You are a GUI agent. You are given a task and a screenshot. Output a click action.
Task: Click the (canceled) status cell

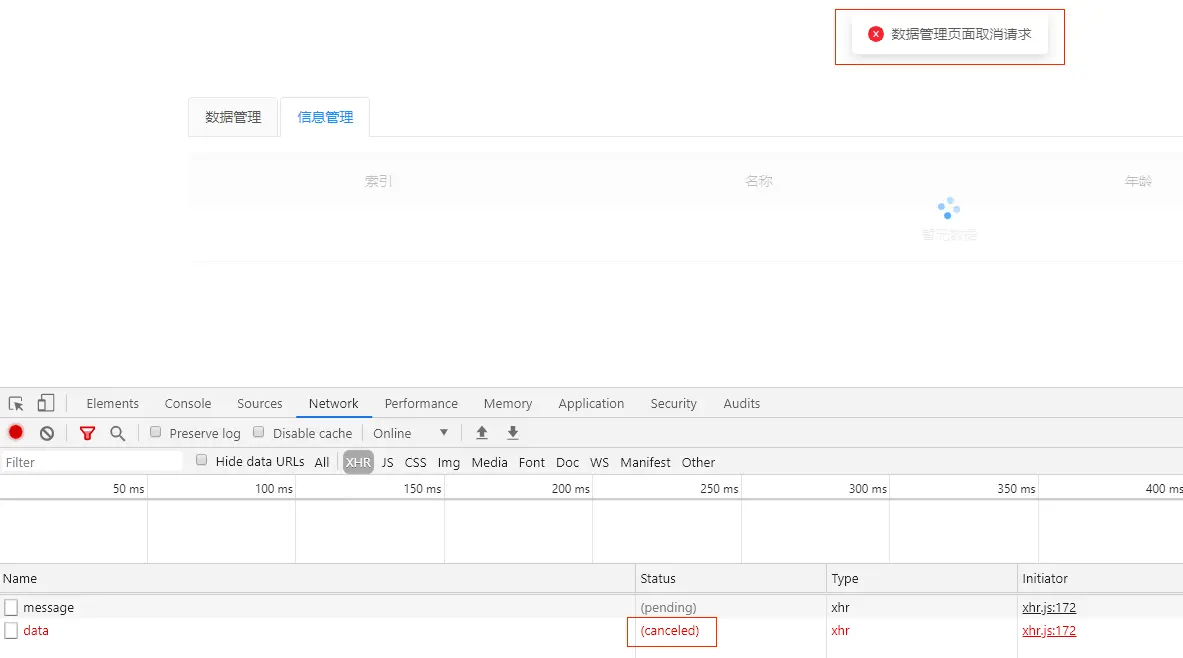pos(669,631)
